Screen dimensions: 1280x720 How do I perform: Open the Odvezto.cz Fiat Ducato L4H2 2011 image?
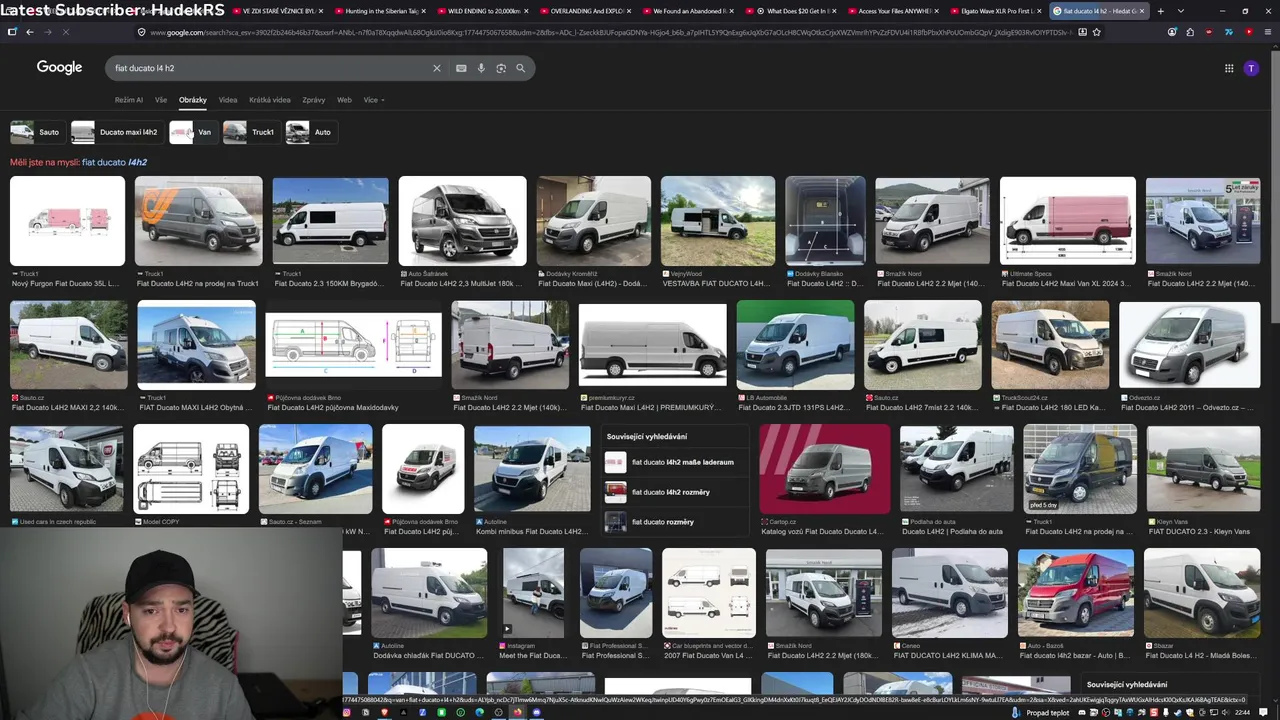click(x=1189, y=345)
